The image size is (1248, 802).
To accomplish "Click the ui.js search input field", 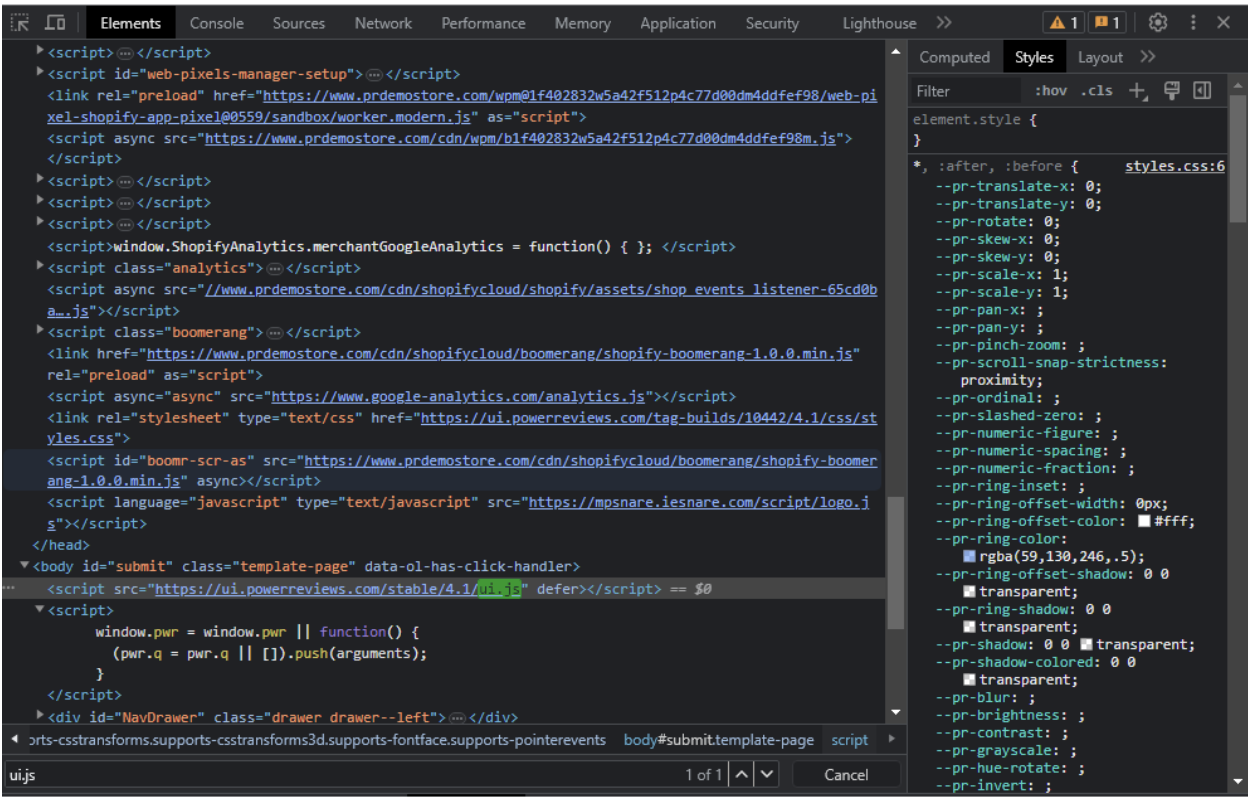I will 340,774.
